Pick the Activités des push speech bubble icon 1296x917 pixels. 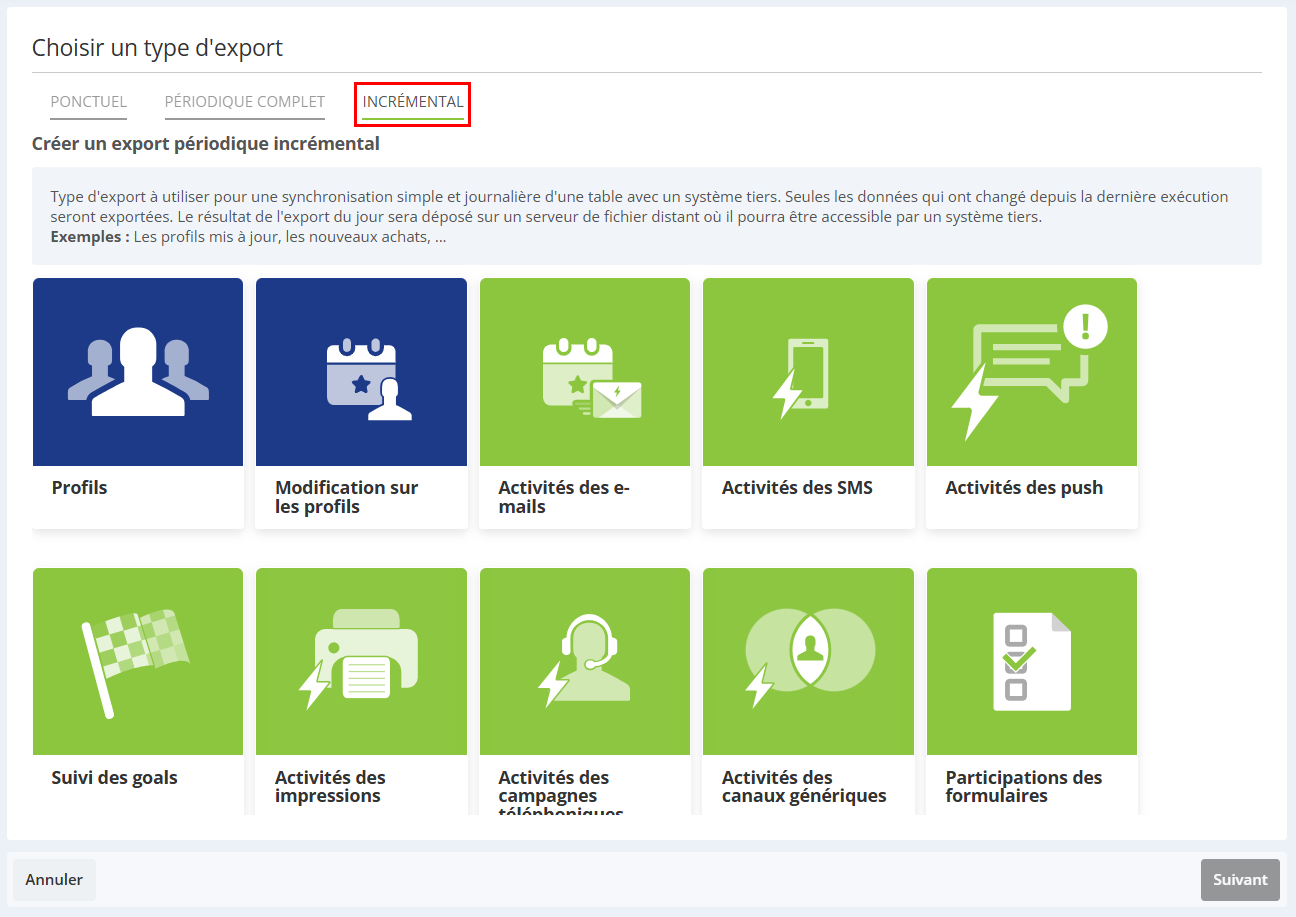coord(1028,372)
